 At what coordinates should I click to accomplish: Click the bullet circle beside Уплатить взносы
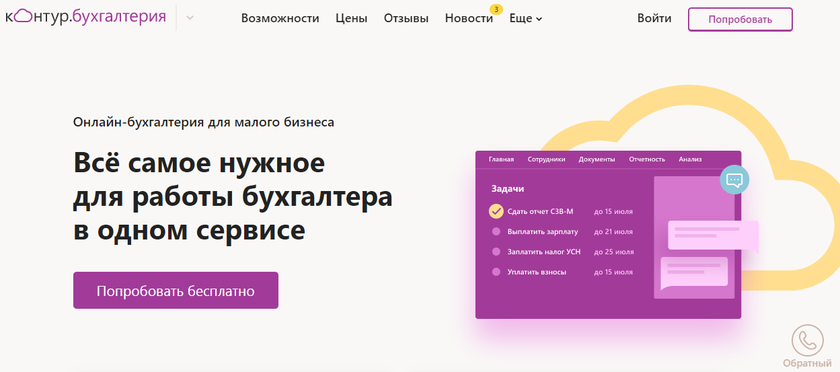[x=496, y=272]
